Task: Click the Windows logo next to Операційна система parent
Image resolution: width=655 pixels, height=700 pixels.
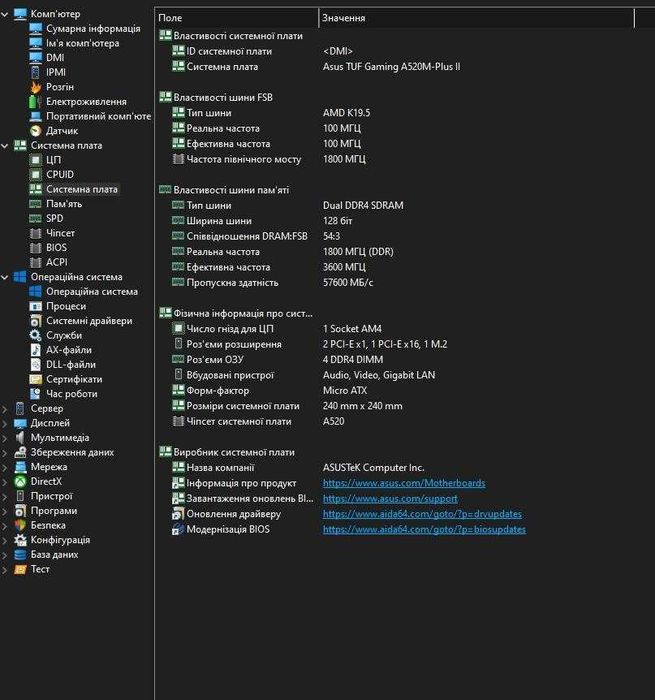Action: click(x=20, y=277)
